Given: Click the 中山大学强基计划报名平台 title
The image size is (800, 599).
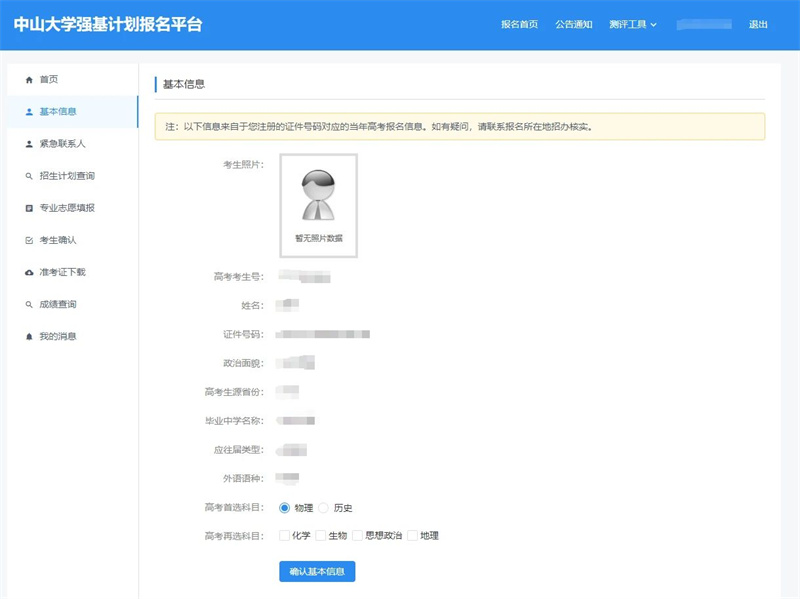Looking at the screenshot, I should click(x=108, y=24).
